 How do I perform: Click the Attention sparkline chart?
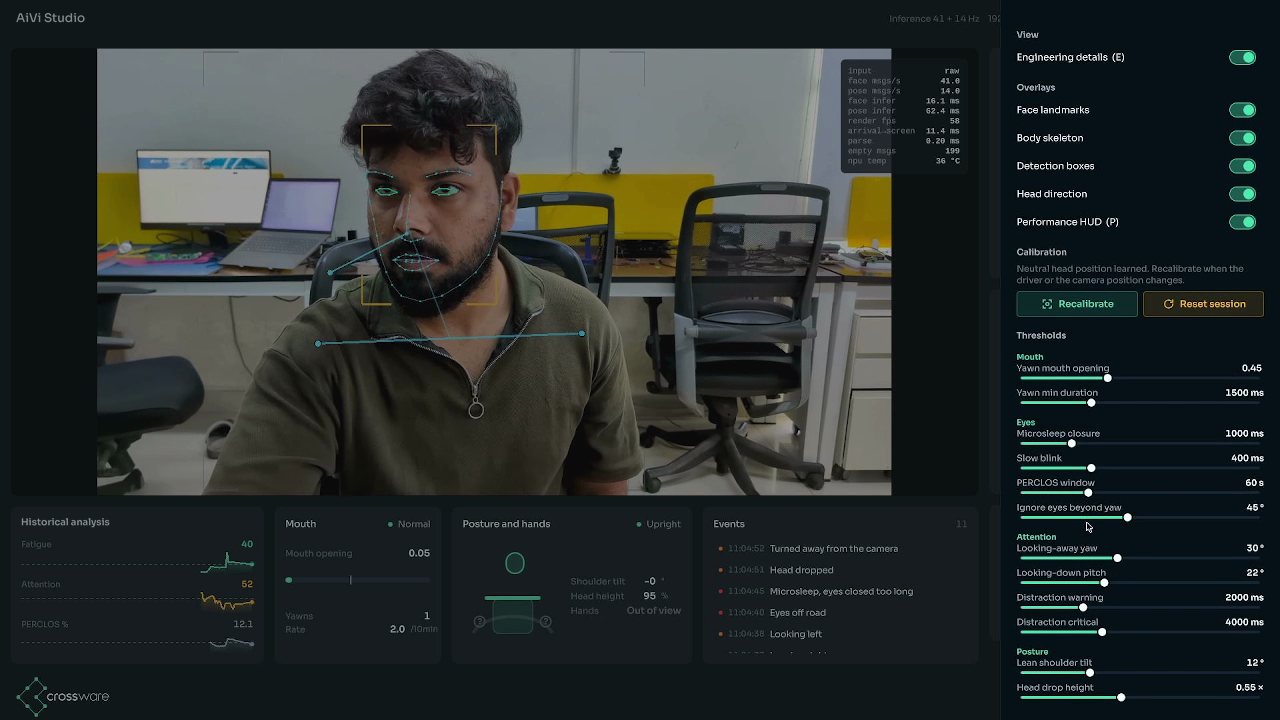point(227,601)
